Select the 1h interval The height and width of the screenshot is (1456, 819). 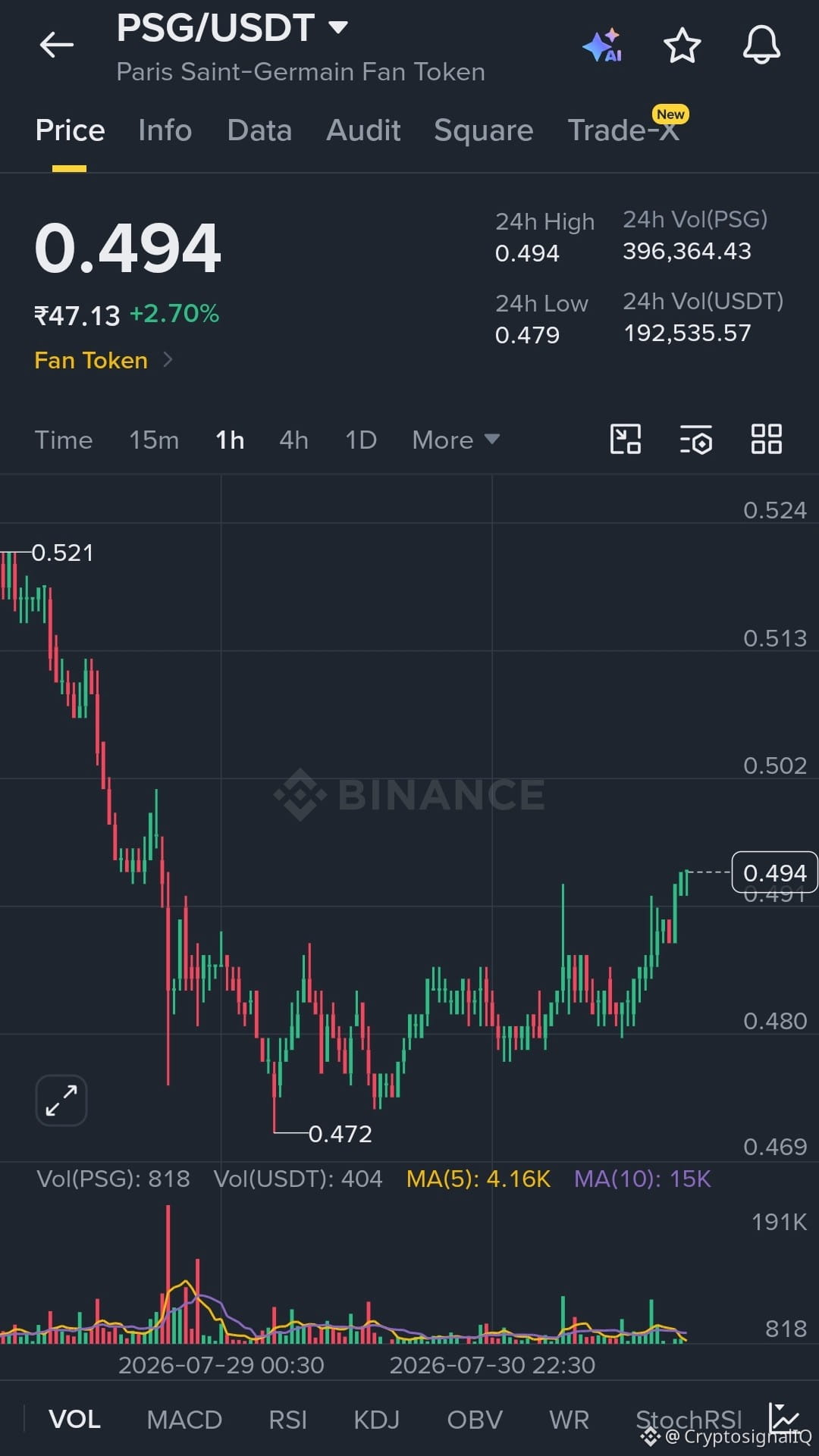(x=230, y=440)
